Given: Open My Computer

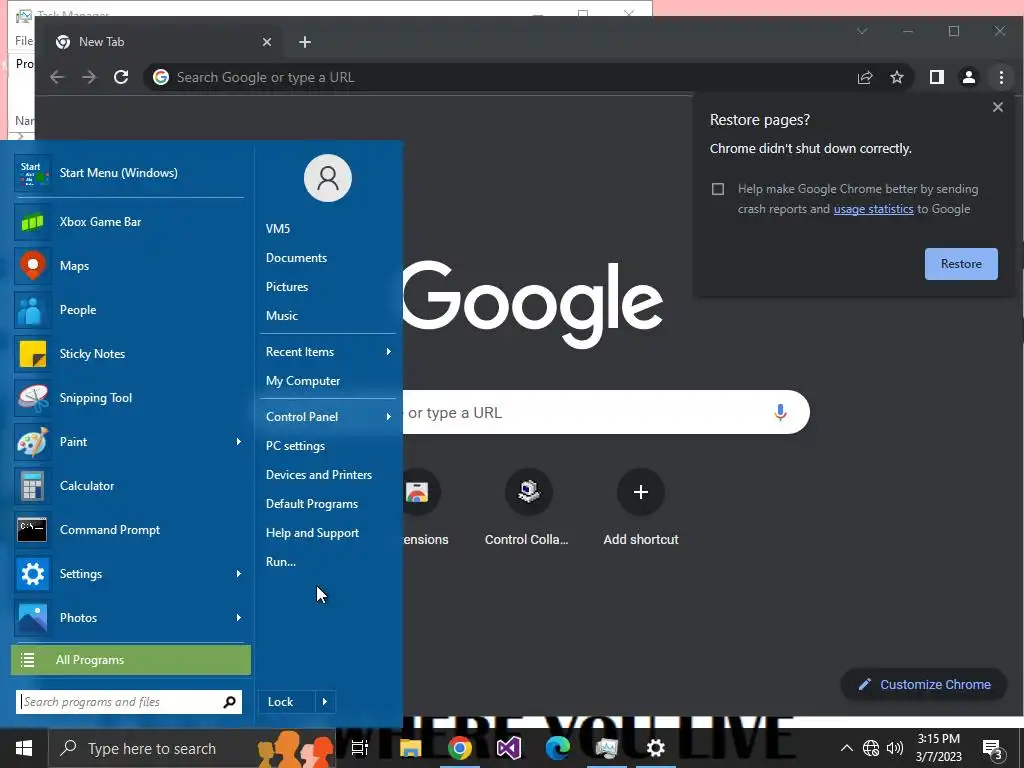Looking at the screenshot, I should pos(303,381).
